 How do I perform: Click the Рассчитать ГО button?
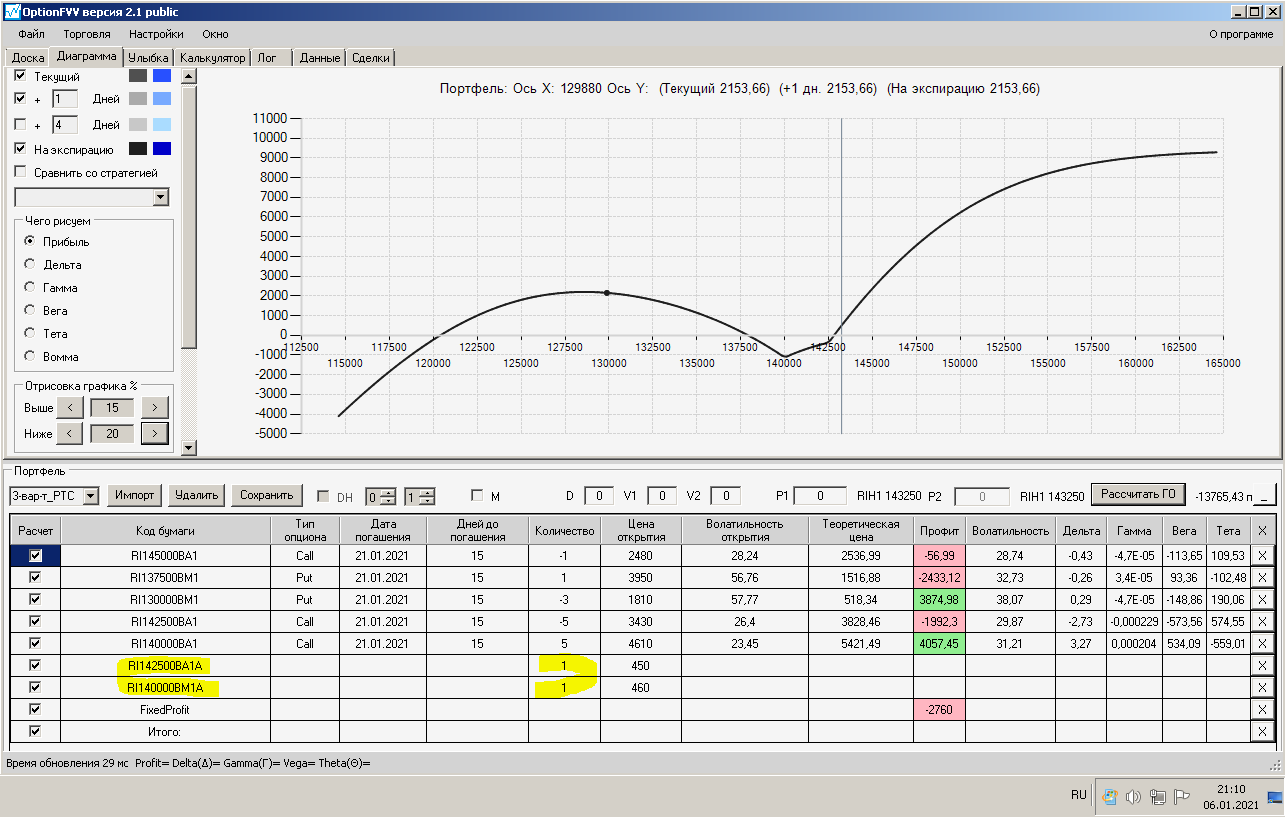tap(1138, 494)
